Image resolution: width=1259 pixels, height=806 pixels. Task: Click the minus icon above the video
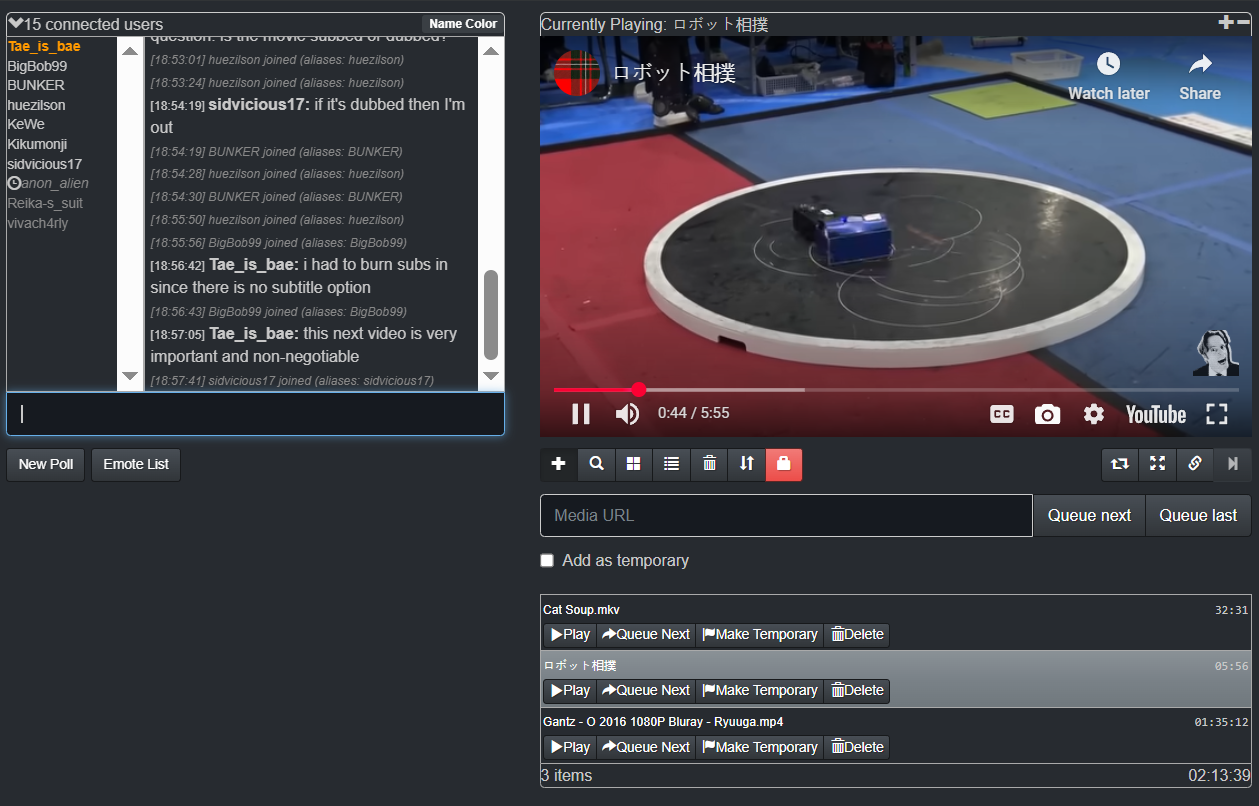[x=1243, y=22]
